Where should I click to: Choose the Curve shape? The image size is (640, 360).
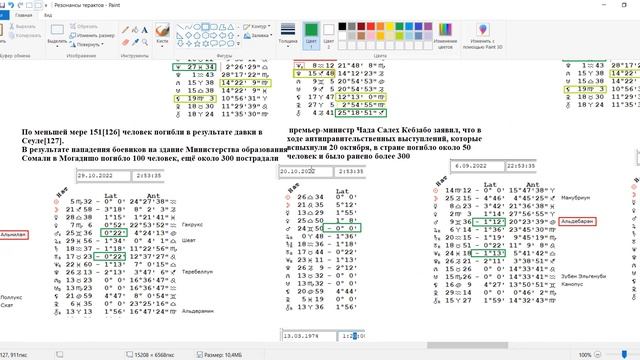[189, 27]
